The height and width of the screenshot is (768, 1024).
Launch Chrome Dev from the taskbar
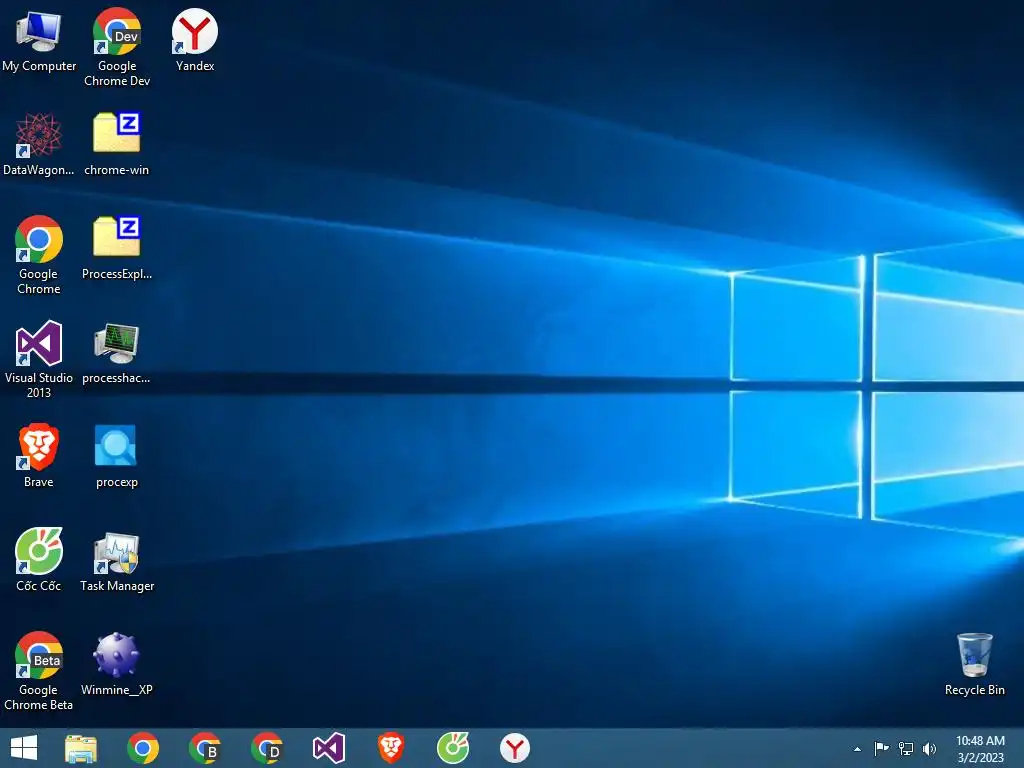point(267,748)
